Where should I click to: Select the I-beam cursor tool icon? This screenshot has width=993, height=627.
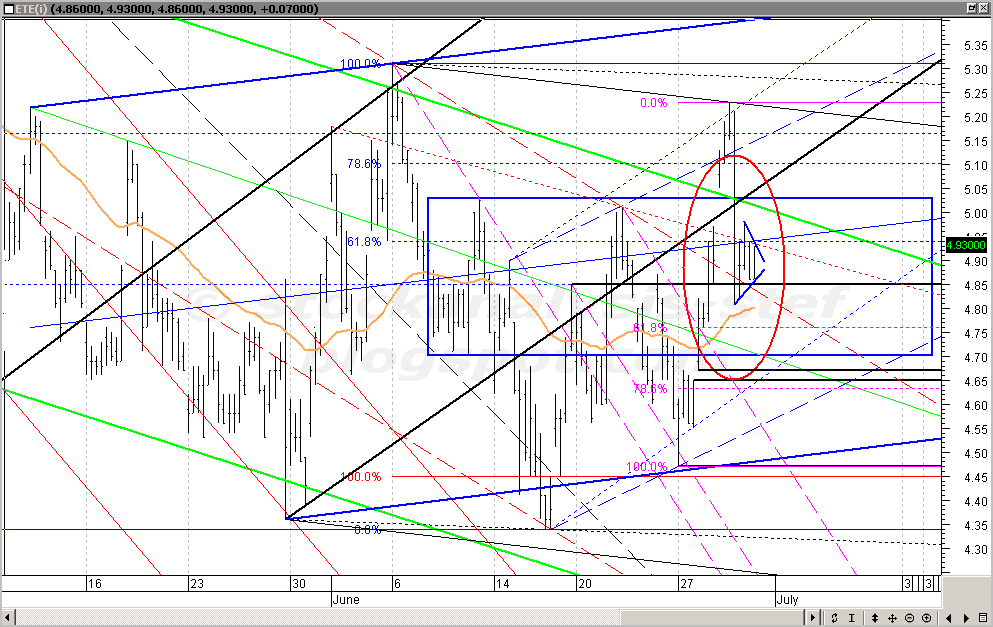coord(852,618)
